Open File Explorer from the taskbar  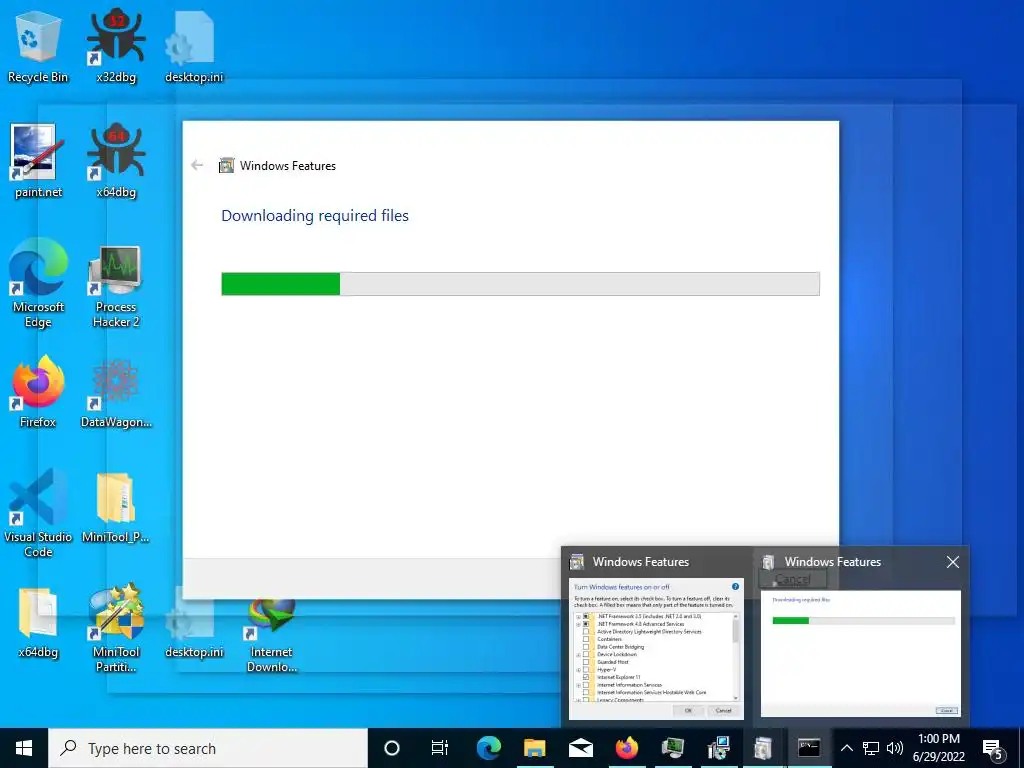(x=534, y=748)
